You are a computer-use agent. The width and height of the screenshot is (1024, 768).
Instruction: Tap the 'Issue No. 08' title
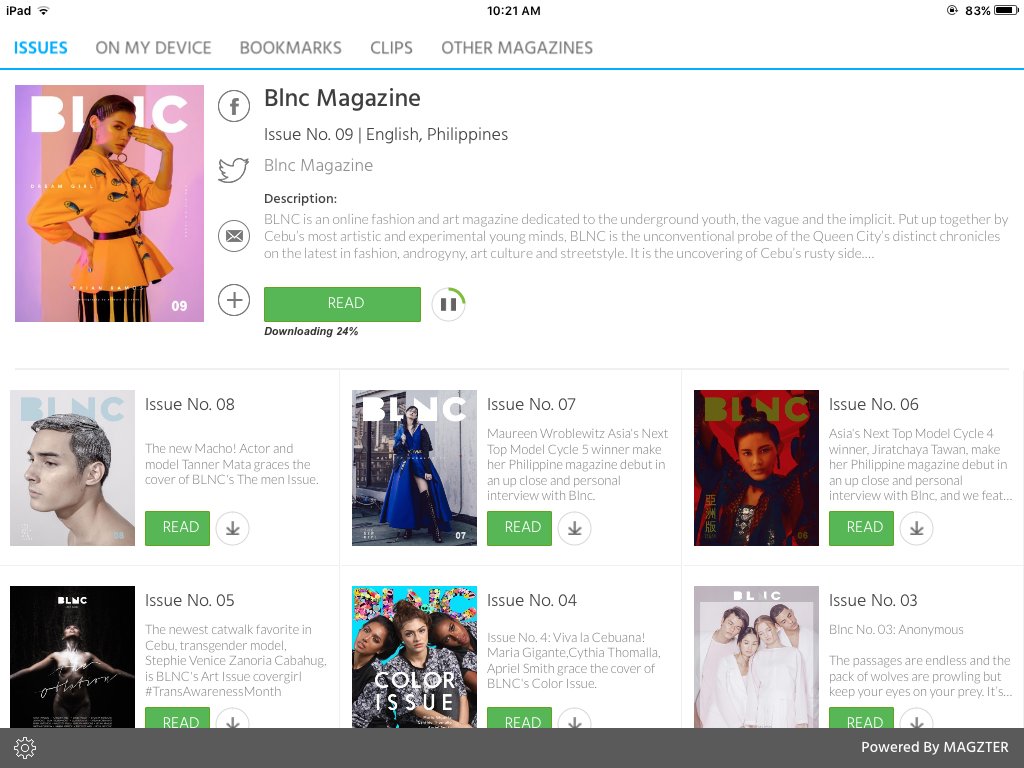point(189,404)
